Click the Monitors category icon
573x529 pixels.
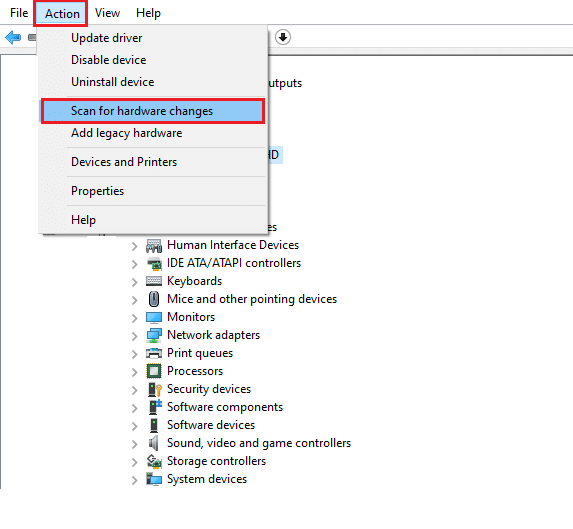(154, 317)
